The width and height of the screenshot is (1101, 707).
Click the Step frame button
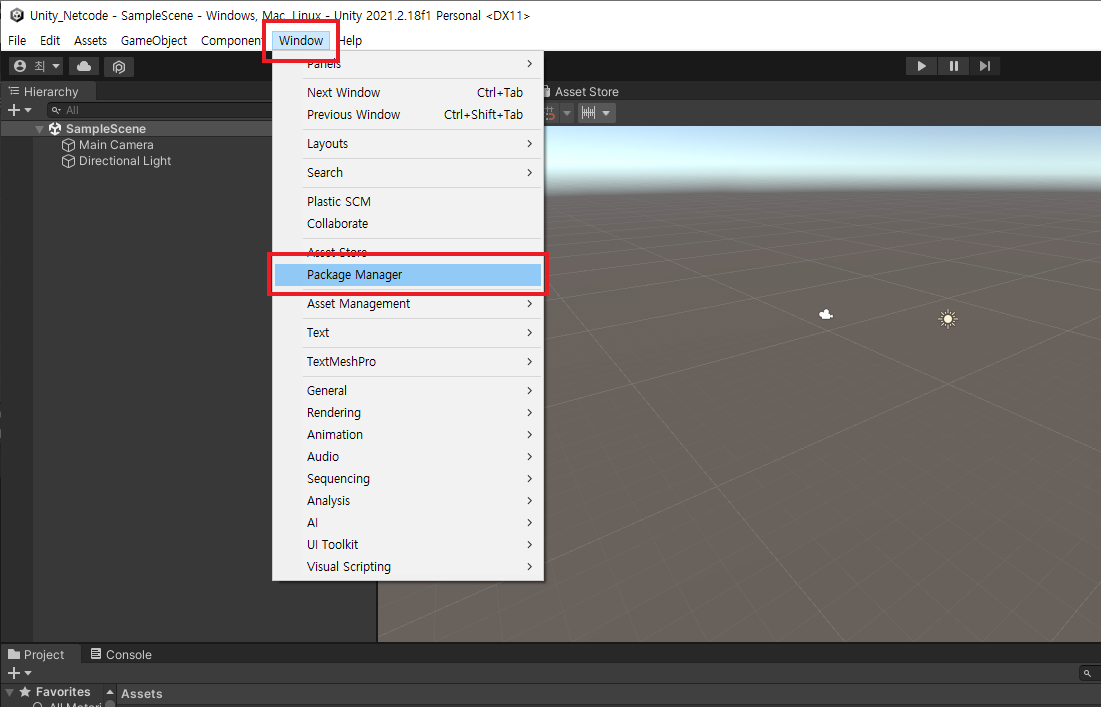pos(984,66)
